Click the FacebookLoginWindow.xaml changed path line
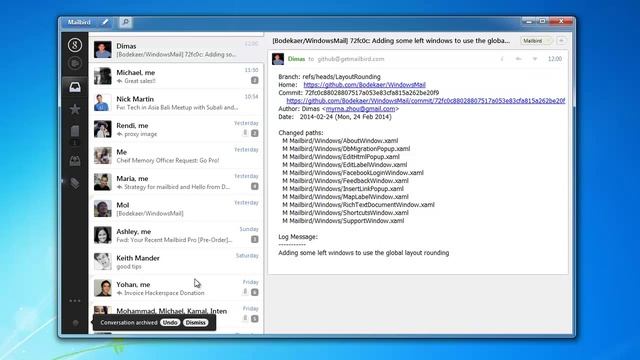 coord(353,173)
